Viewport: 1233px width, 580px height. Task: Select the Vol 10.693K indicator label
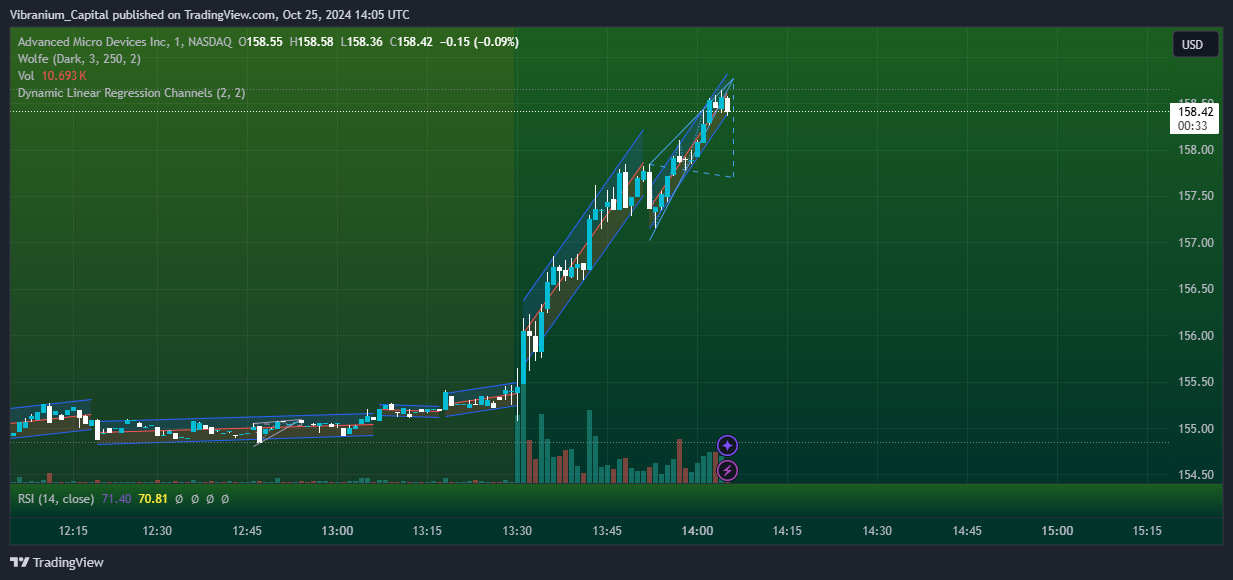coord(52,76)
